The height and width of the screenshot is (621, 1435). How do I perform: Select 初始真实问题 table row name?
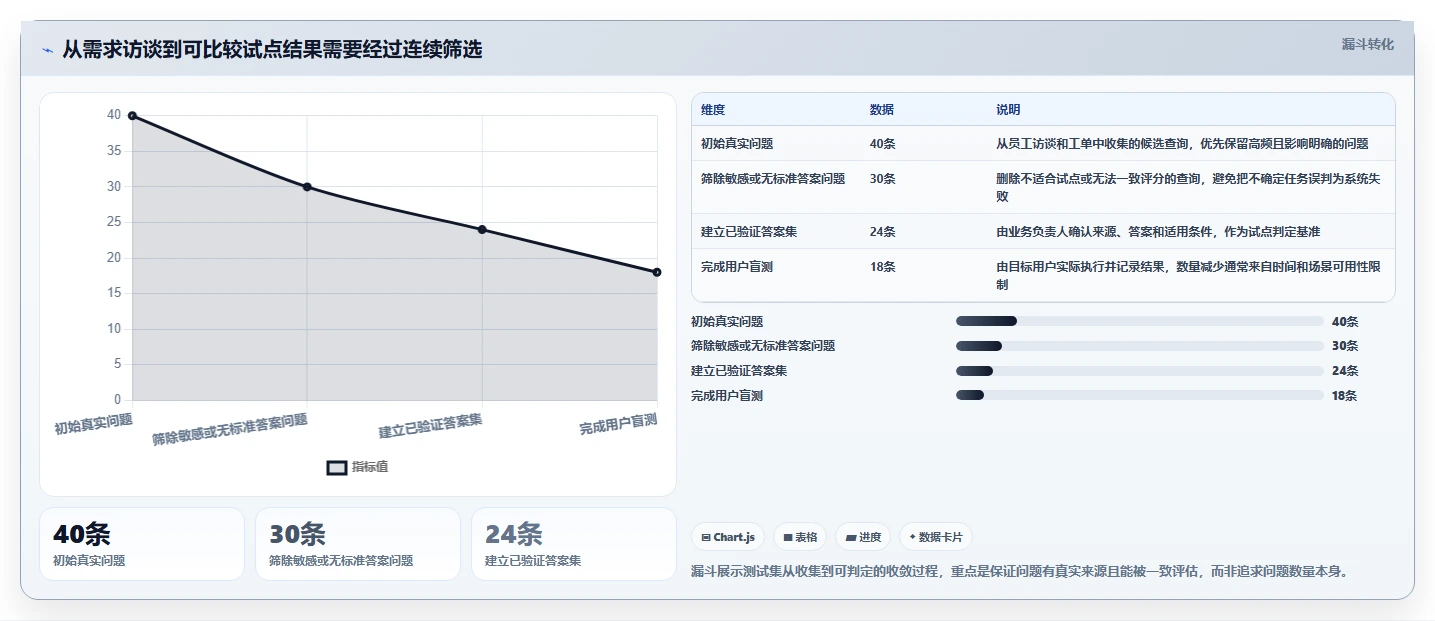pos(737,144)
